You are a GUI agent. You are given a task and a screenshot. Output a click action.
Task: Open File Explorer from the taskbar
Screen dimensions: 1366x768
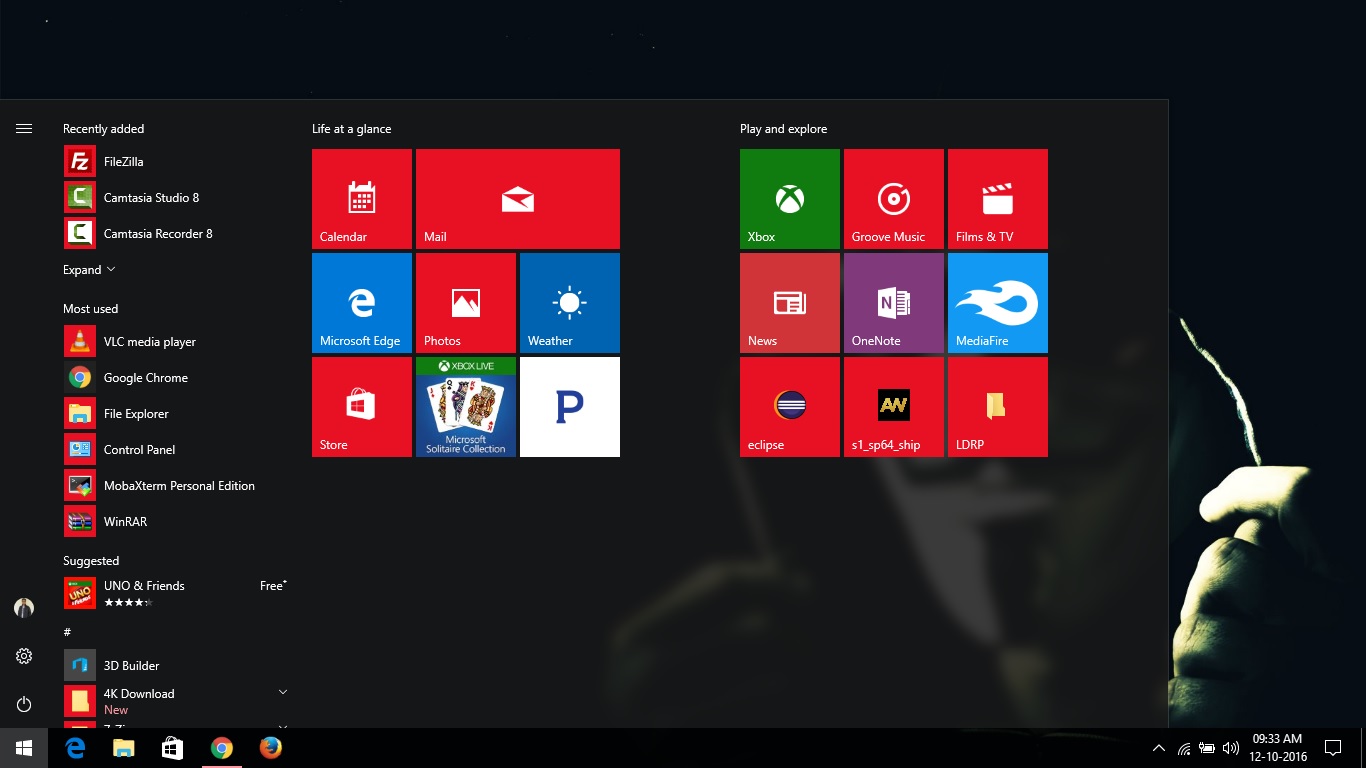[x=124, y=748]
